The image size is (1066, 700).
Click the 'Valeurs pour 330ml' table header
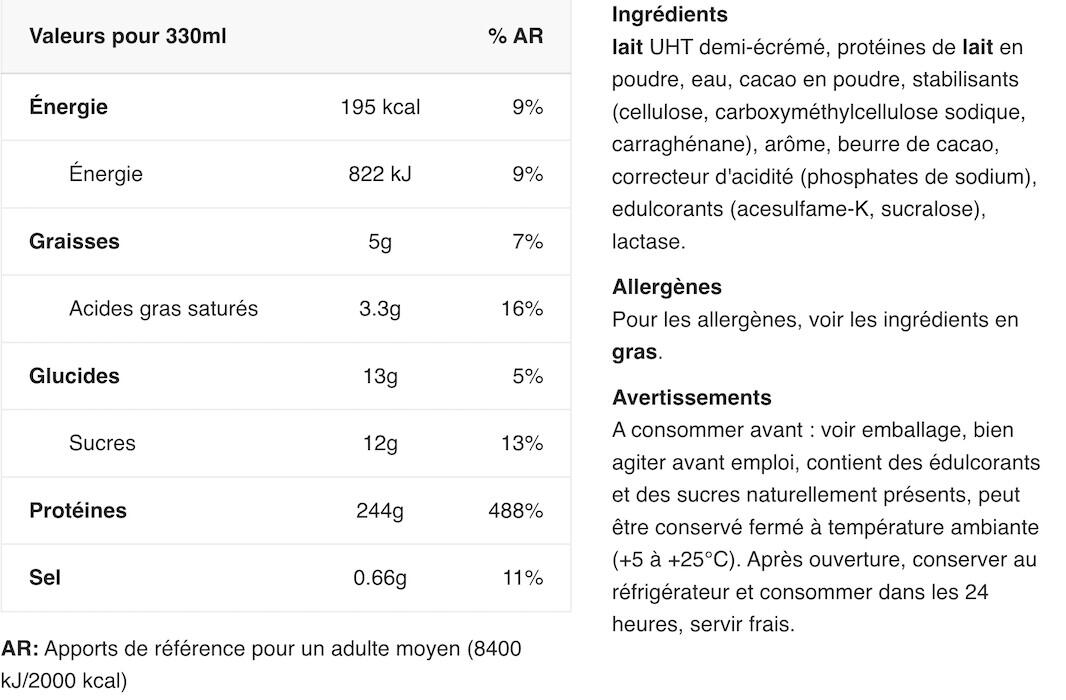(127, 36)
